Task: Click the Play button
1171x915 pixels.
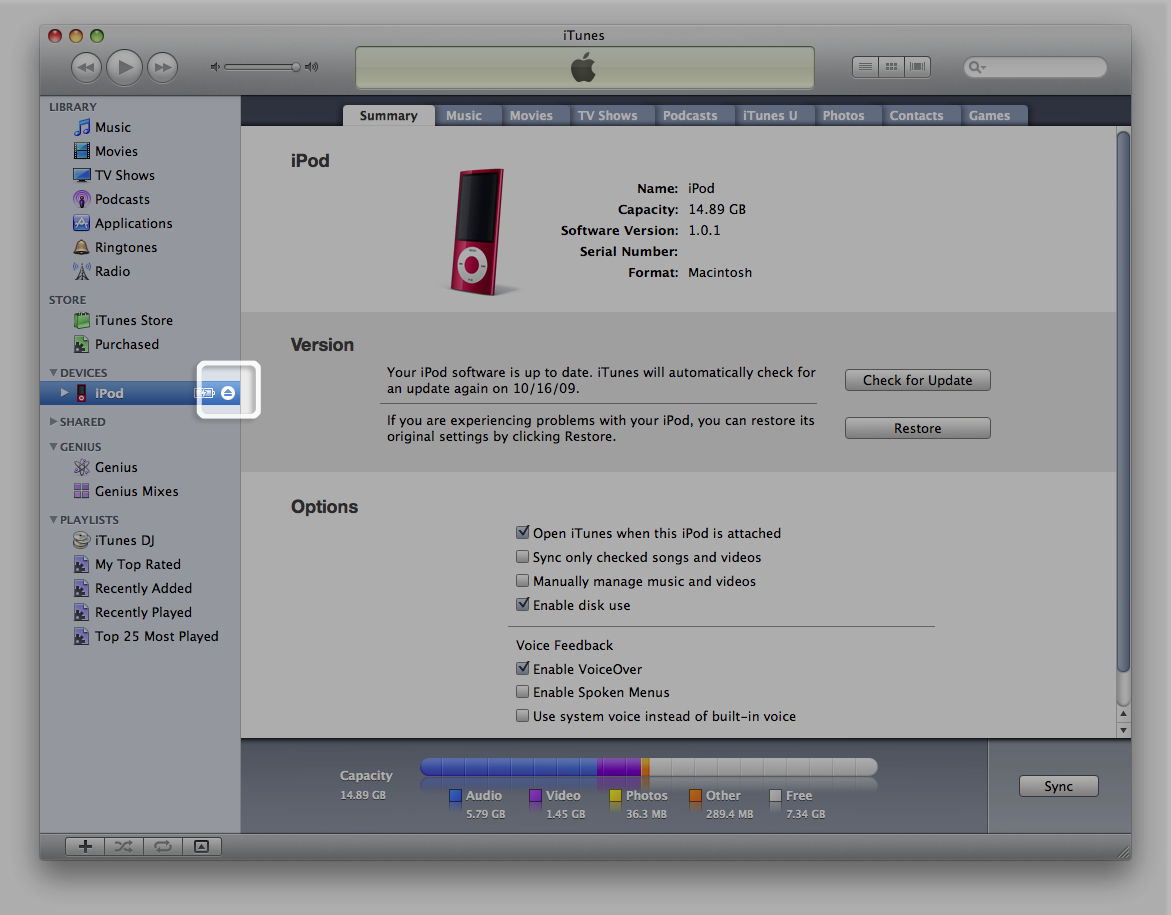Action: point(124,67)
